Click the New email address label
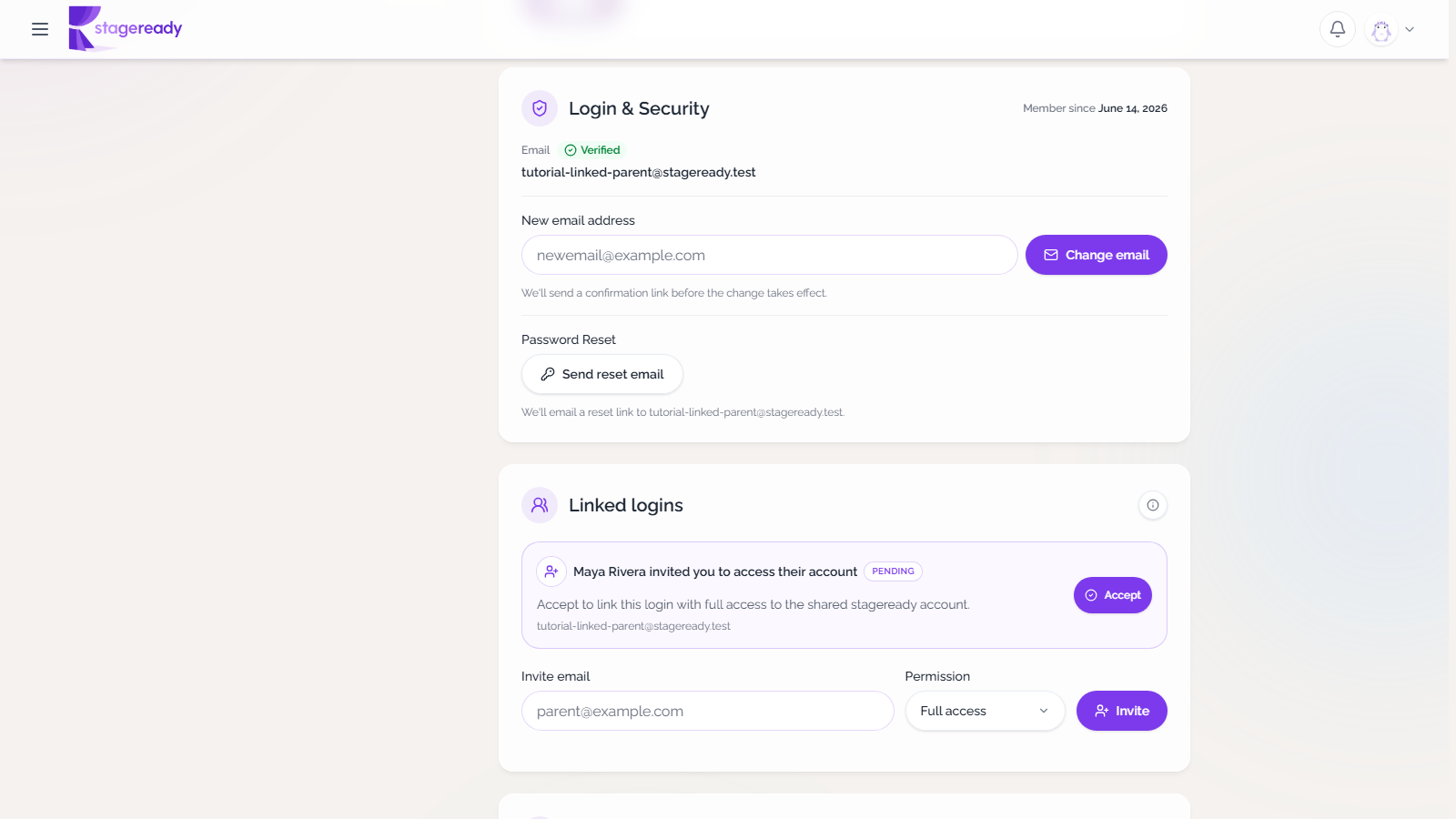 pyautogui.click(x=578, y=220)
